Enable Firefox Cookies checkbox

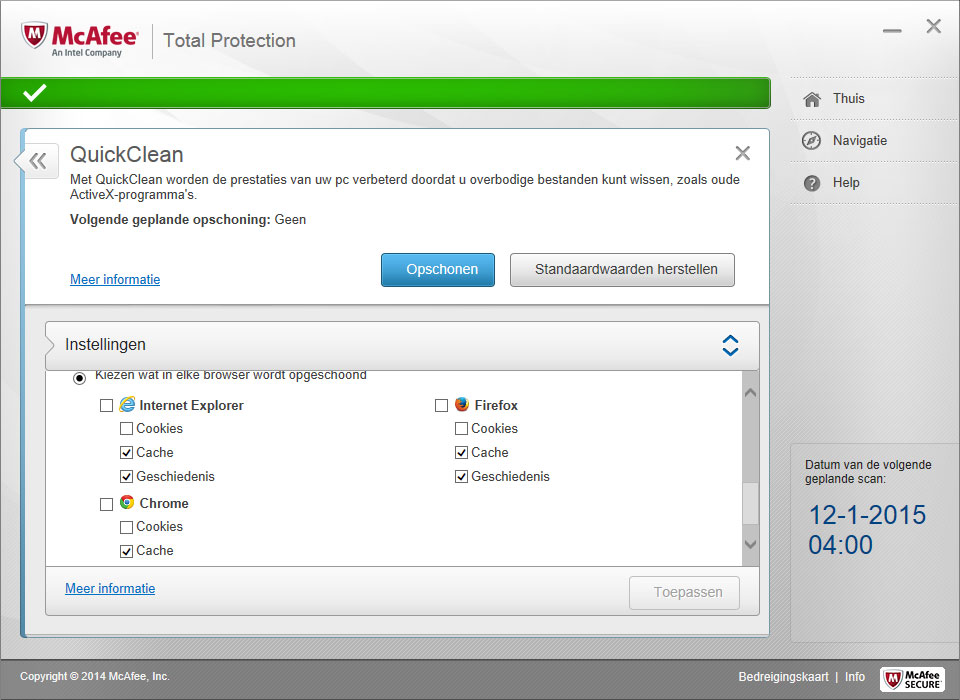click(x=462, y=429)
